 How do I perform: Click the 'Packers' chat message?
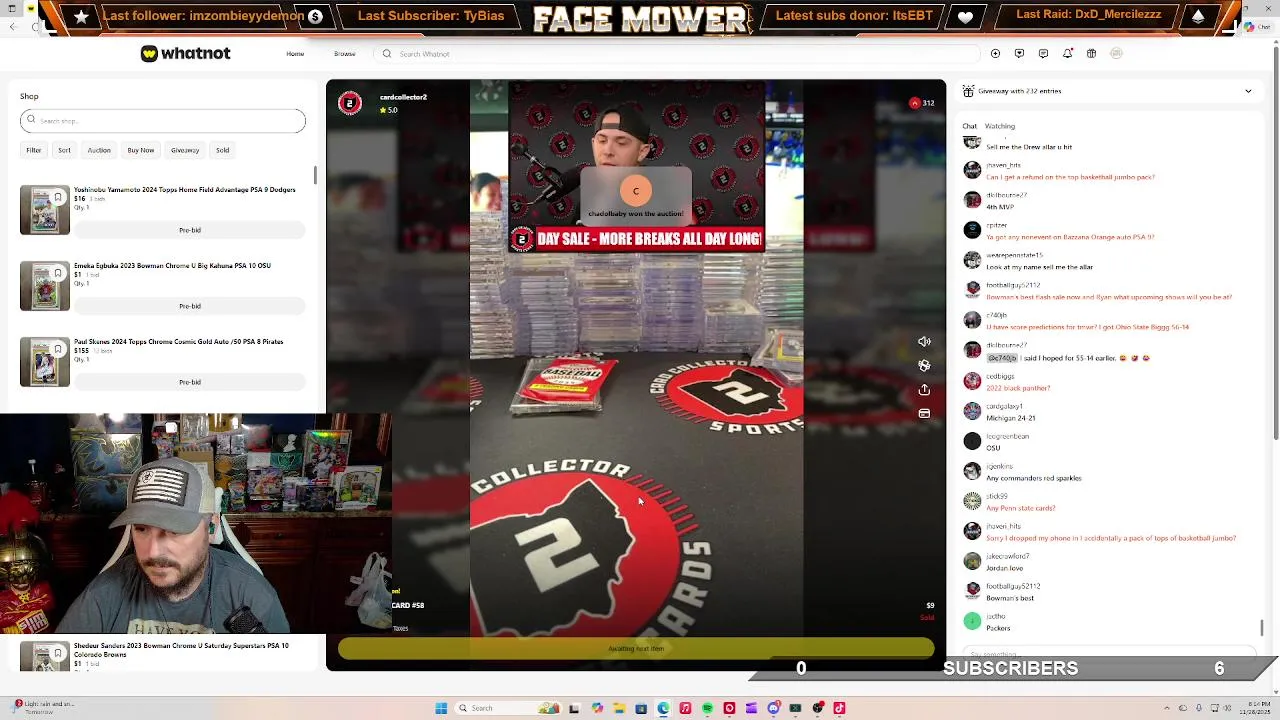tap(998, 628)
